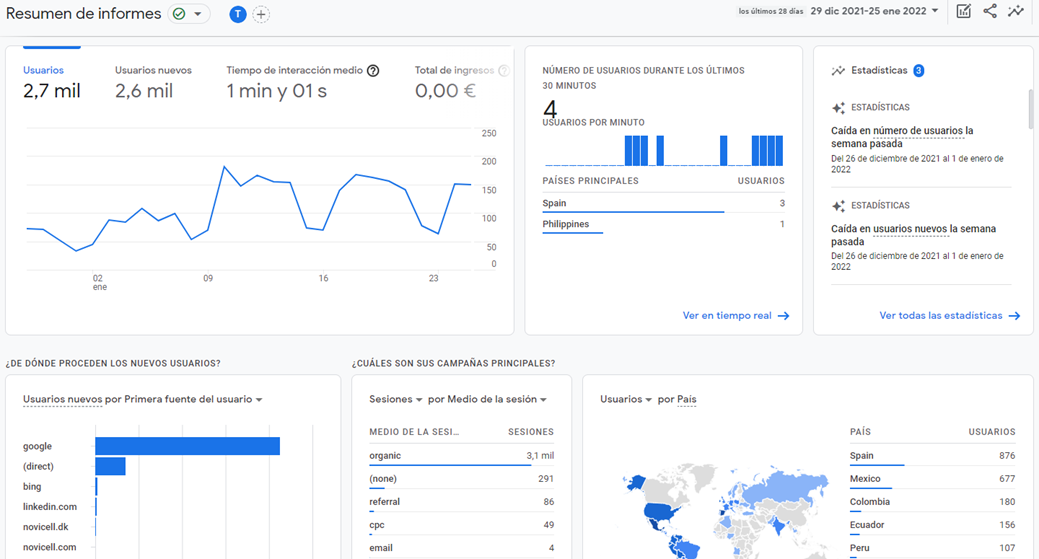
Task: Click the world map of users
Action: (725, 511)
